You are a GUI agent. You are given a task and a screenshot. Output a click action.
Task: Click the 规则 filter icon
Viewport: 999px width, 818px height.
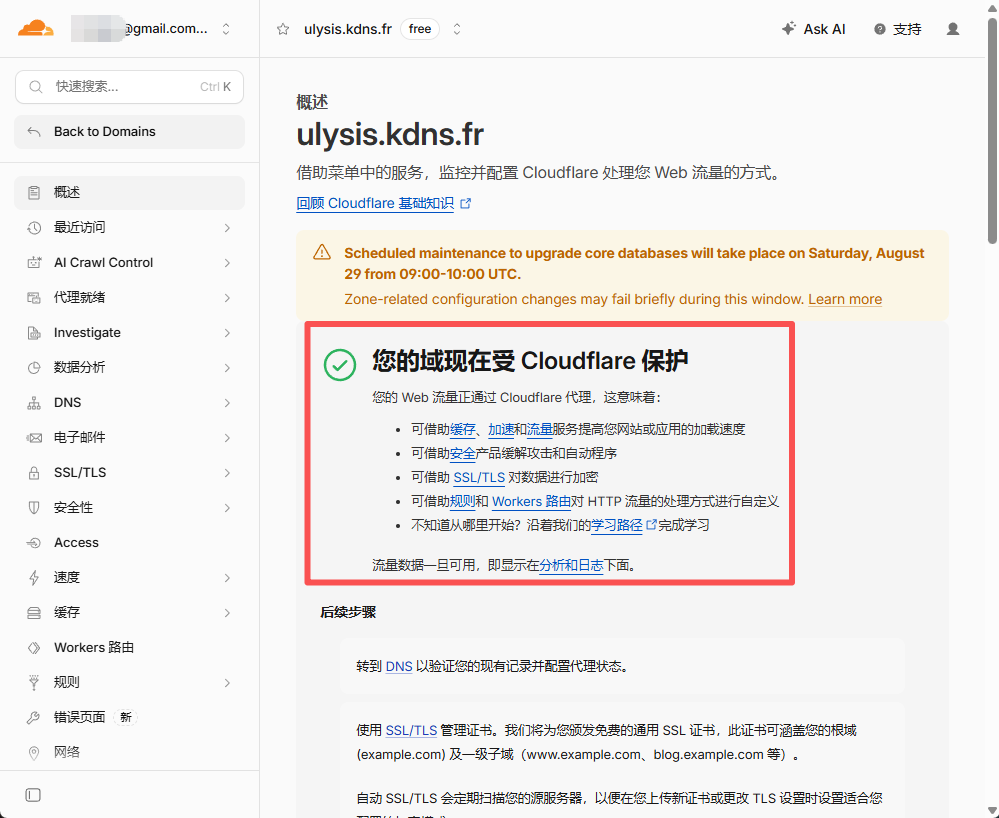34,682
